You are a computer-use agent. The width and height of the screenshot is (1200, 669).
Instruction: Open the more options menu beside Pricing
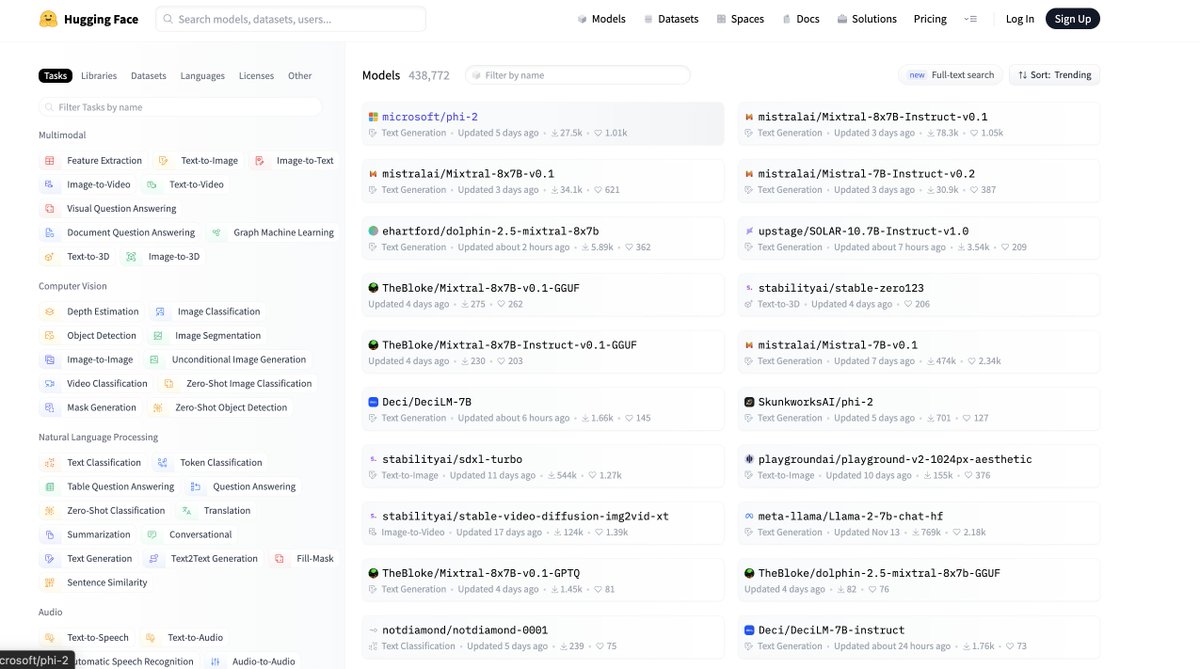tap(970, 19)
